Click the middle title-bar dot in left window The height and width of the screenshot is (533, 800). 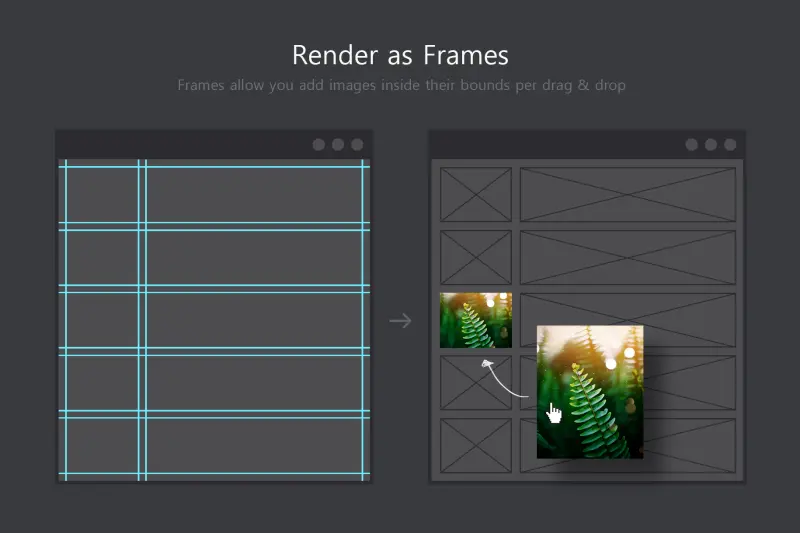pos(338,144)
